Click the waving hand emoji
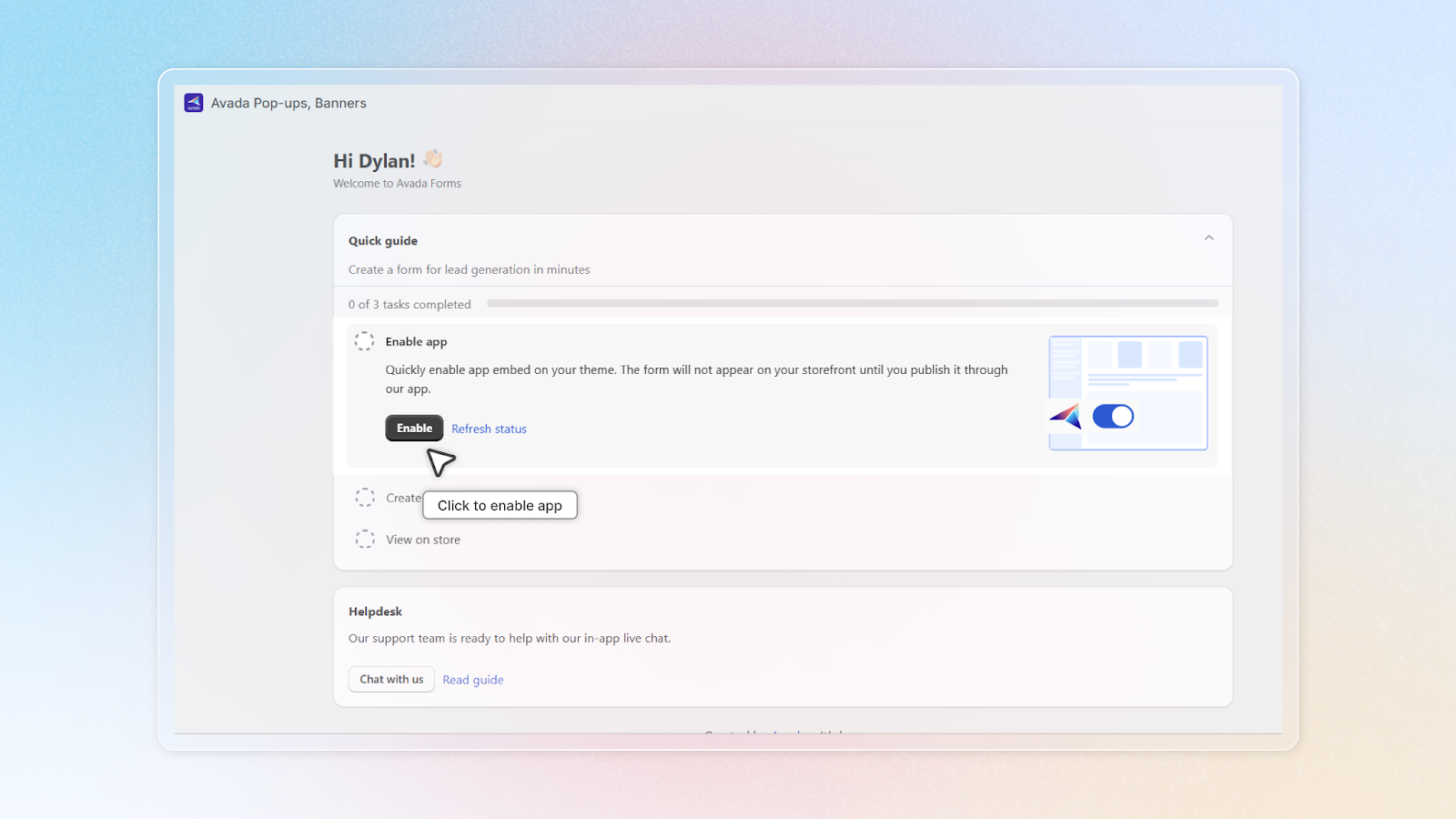The width and height of the screenshot is (1456, 819). (433, 159)
